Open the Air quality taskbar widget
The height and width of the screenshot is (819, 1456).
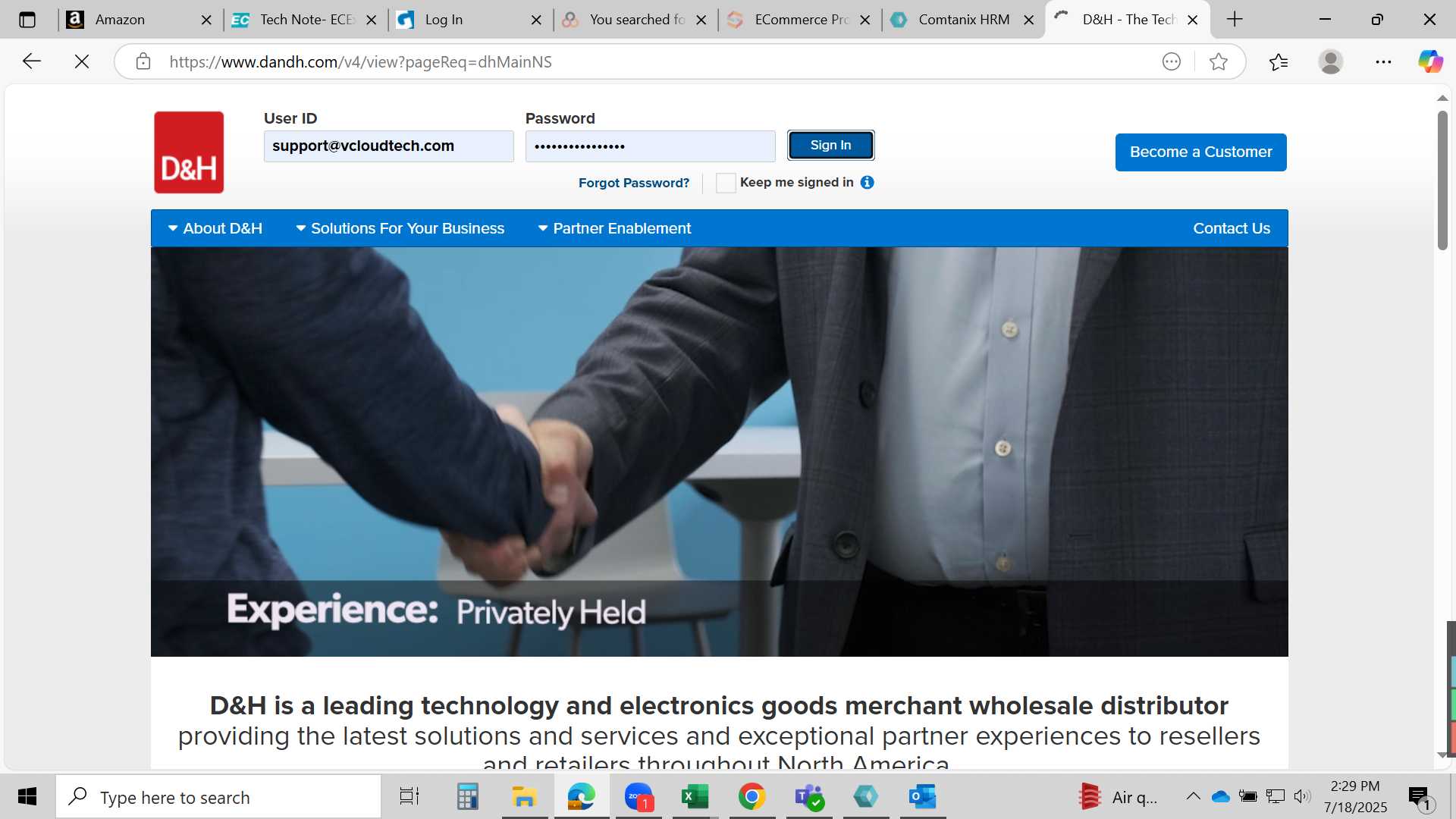pos(1119,796)
